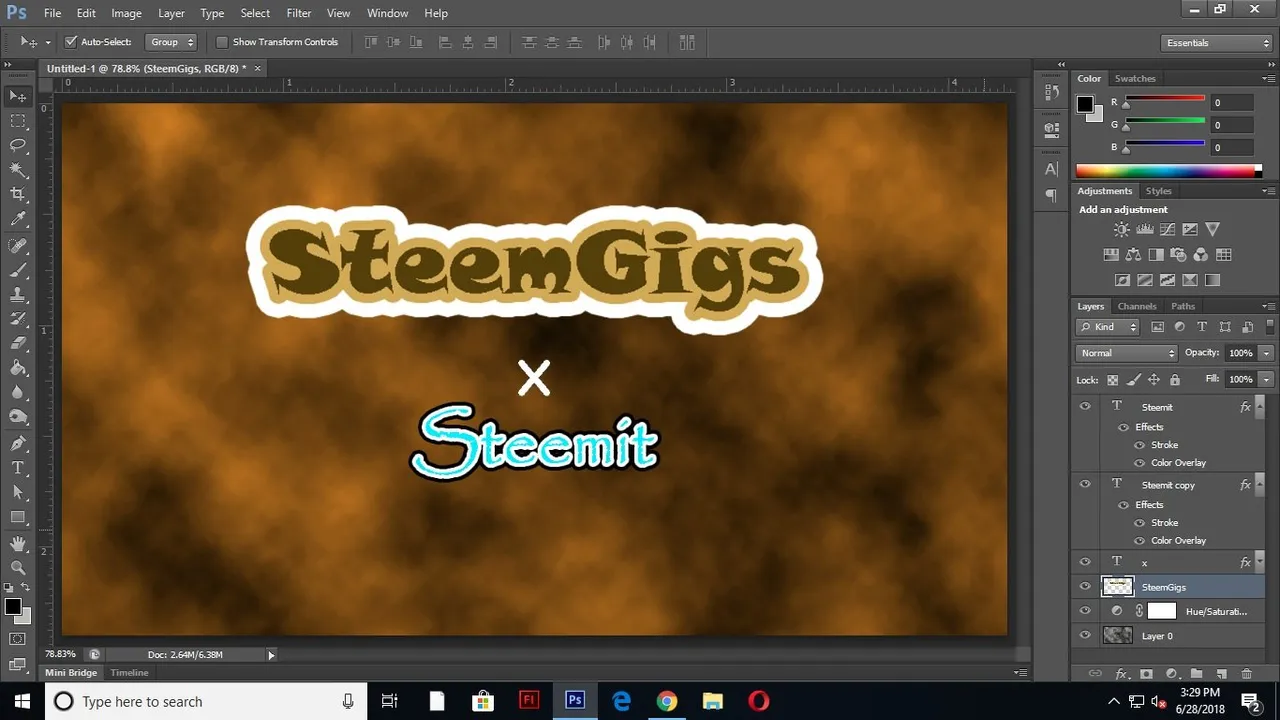Screen dimensions: 1280x720
Task: Select the Crop tool
Action: coord(18,194)
